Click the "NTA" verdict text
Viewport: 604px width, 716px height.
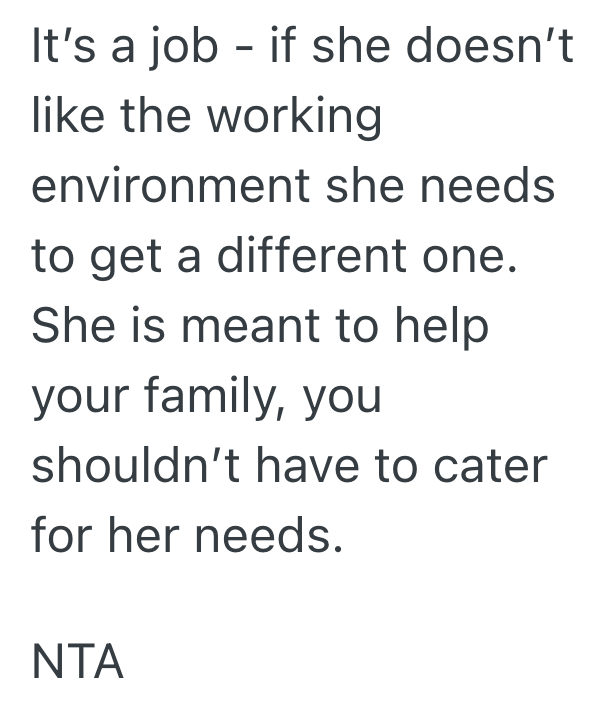point(78,662)
